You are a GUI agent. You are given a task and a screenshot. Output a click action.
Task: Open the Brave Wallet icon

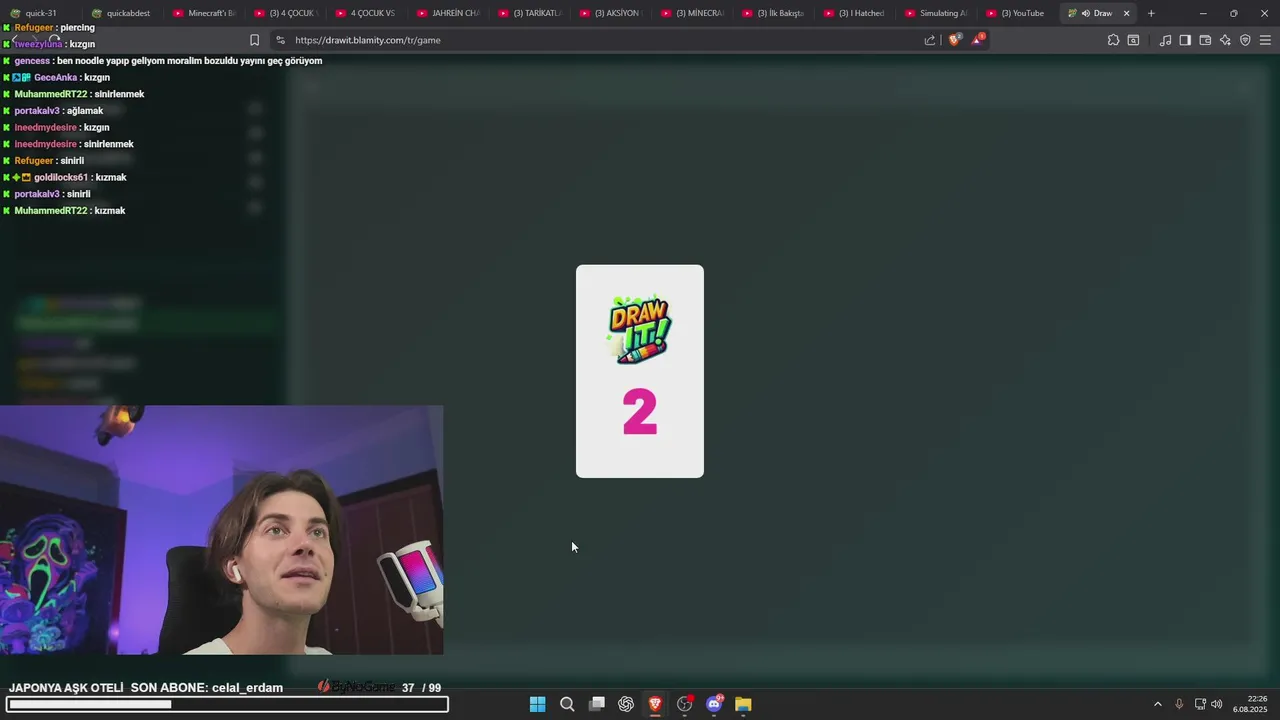pos(1205,40)
